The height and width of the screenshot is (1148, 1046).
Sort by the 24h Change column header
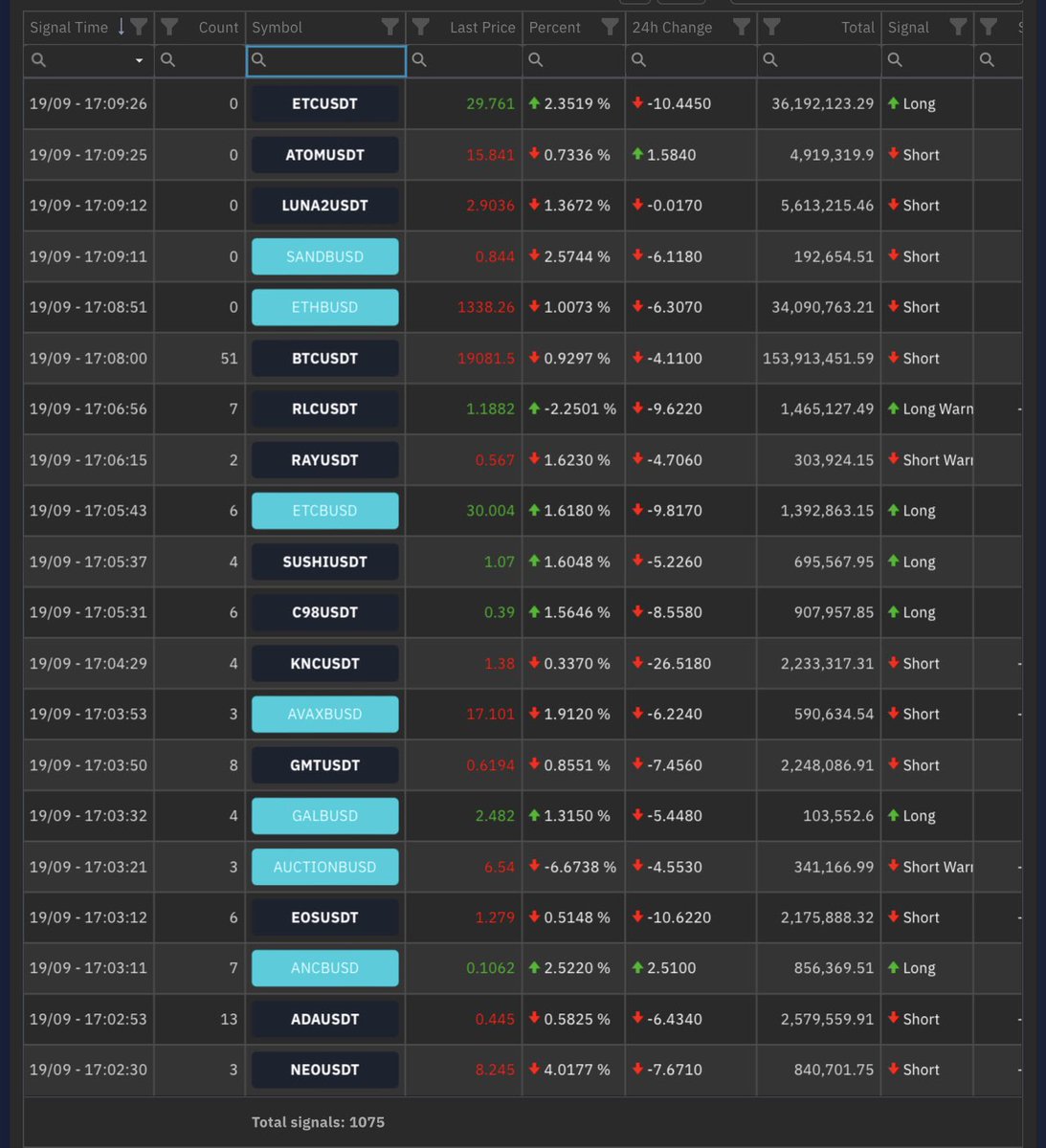tap(672, 27)
